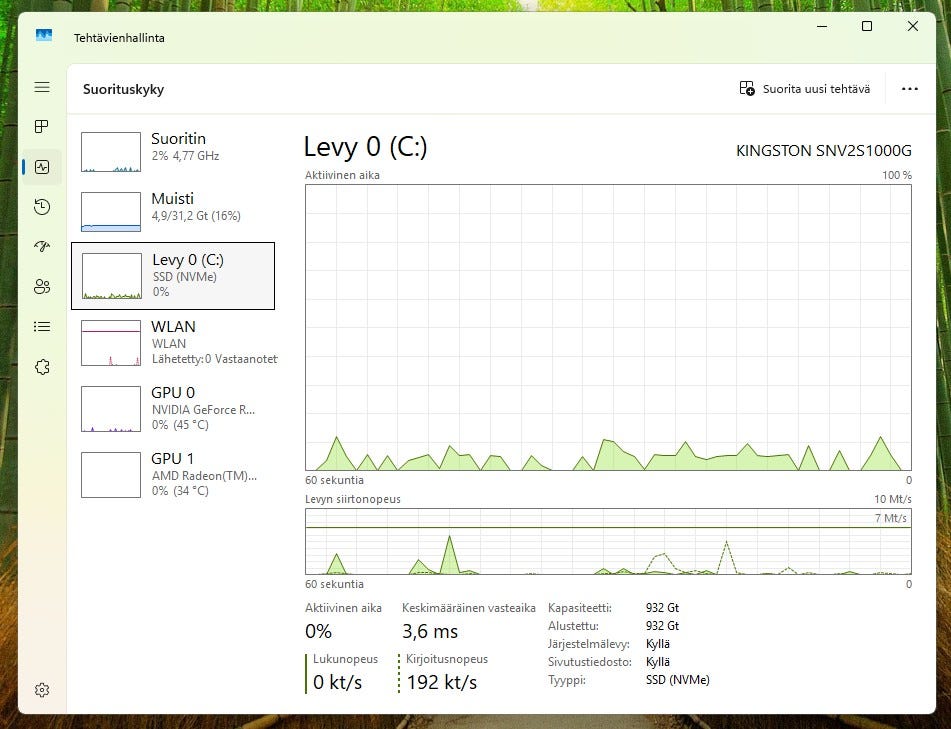The width and height of the screenshot is (951, 729).
Task: Click the 7 Mt/s label in transfer graph
Action: 890,519
